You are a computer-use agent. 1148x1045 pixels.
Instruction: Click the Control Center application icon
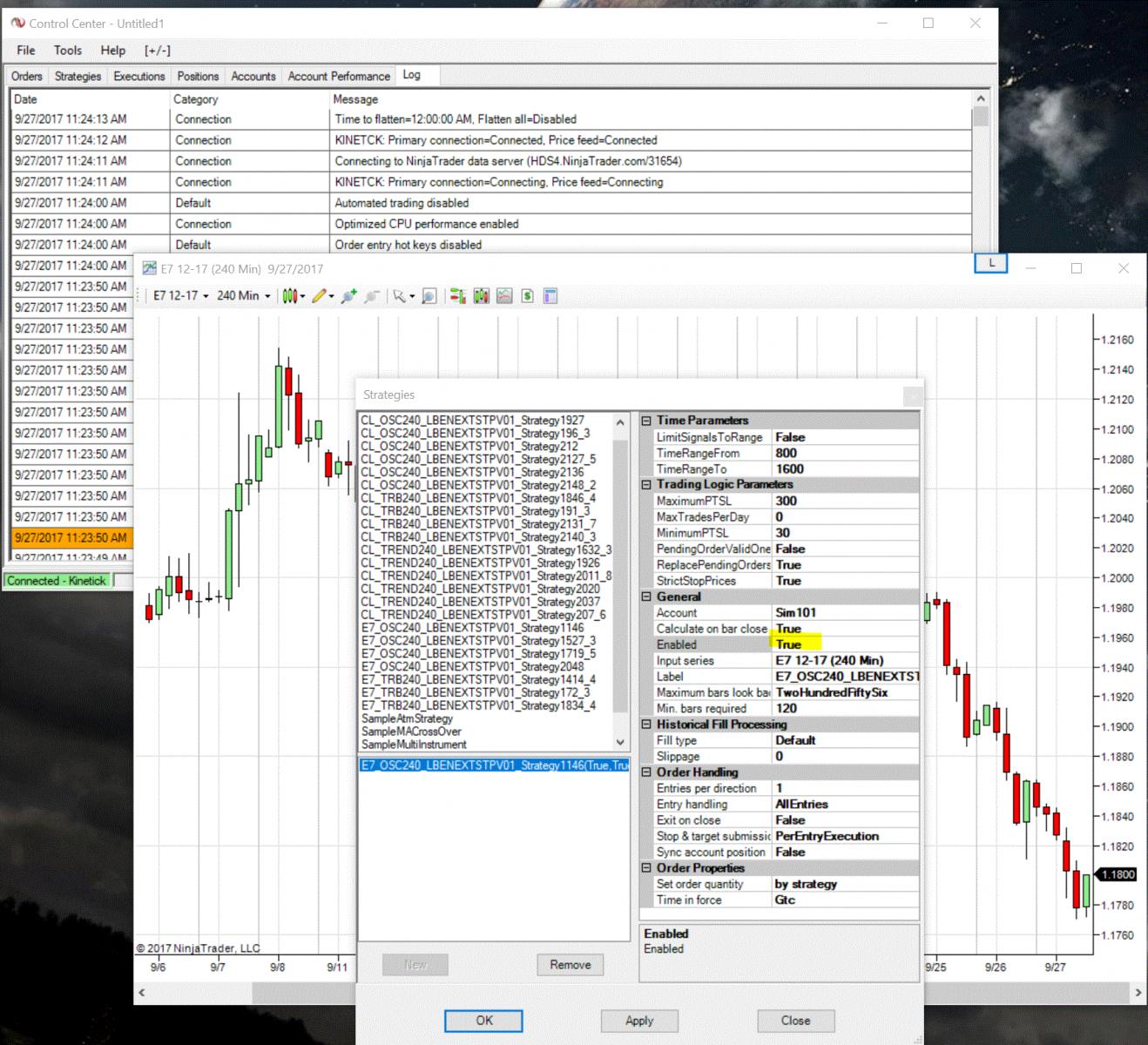[18, 24]
